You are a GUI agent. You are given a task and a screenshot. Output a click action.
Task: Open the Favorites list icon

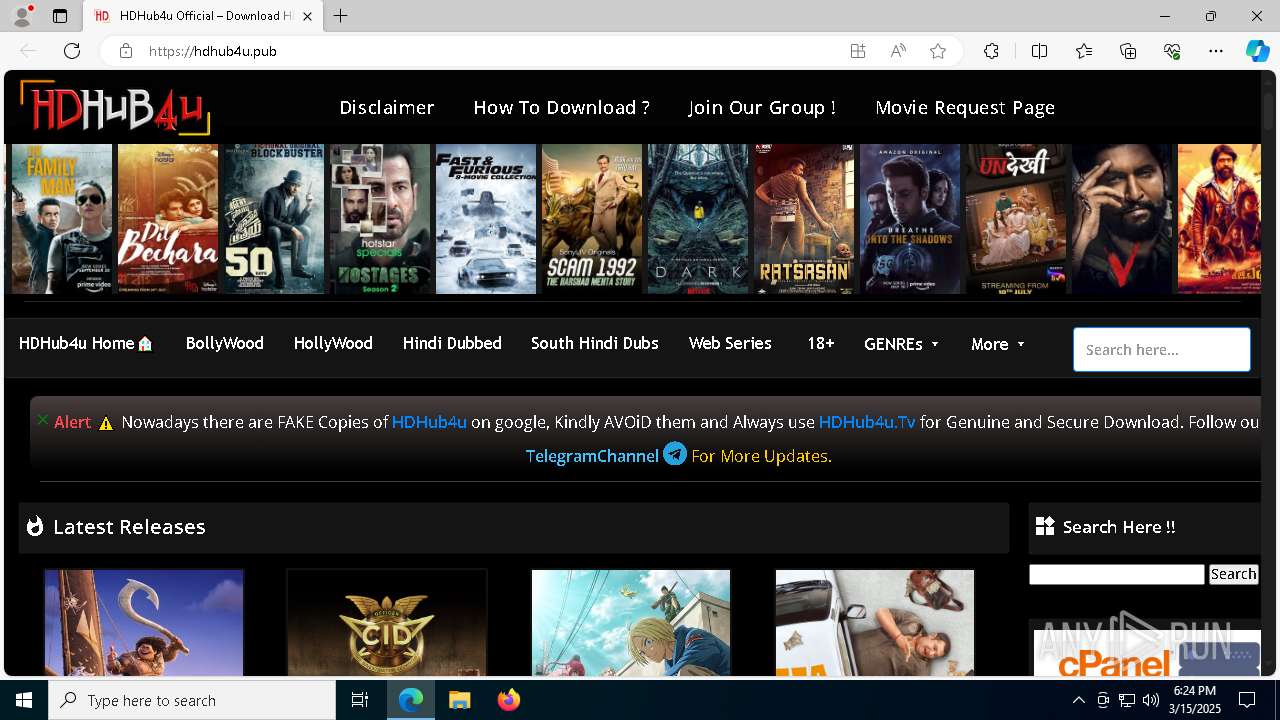(1084, 51)
